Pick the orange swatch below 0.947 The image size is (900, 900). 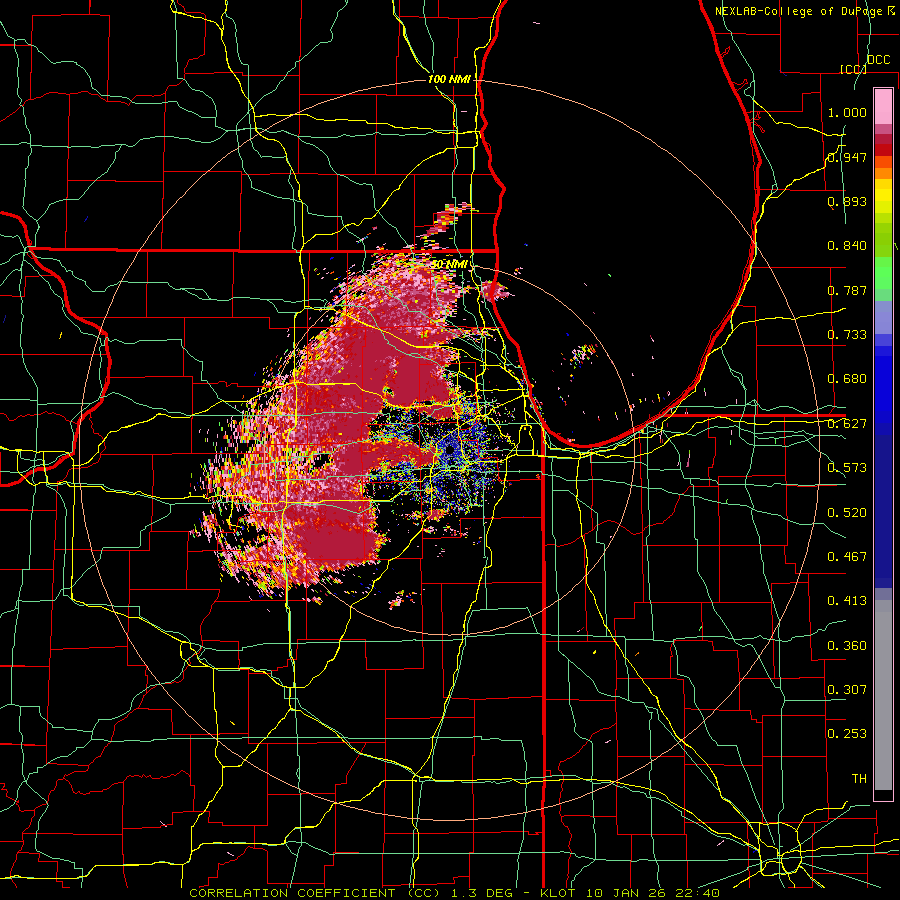883,173
